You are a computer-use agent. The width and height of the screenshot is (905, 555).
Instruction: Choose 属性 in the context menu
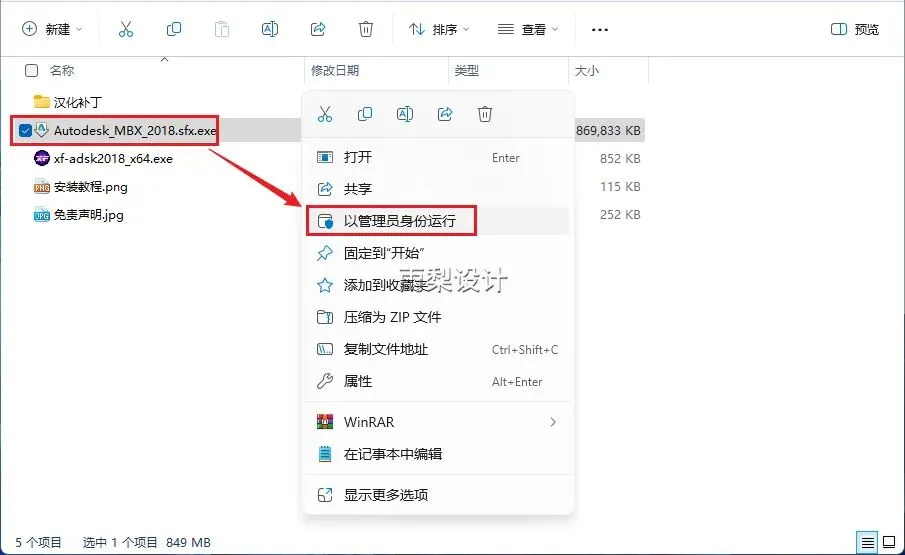438,381
